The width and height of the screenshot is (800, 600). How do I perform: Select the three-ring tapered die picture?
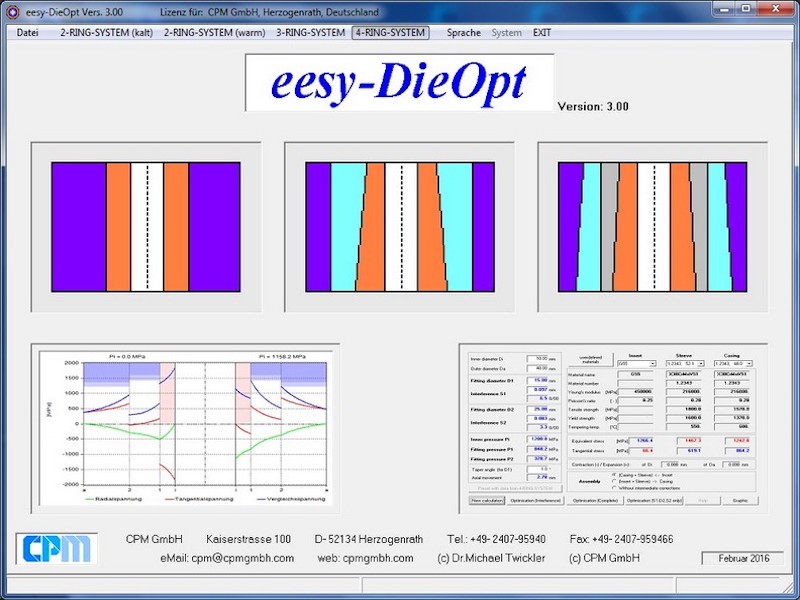(x=399, y=227)
